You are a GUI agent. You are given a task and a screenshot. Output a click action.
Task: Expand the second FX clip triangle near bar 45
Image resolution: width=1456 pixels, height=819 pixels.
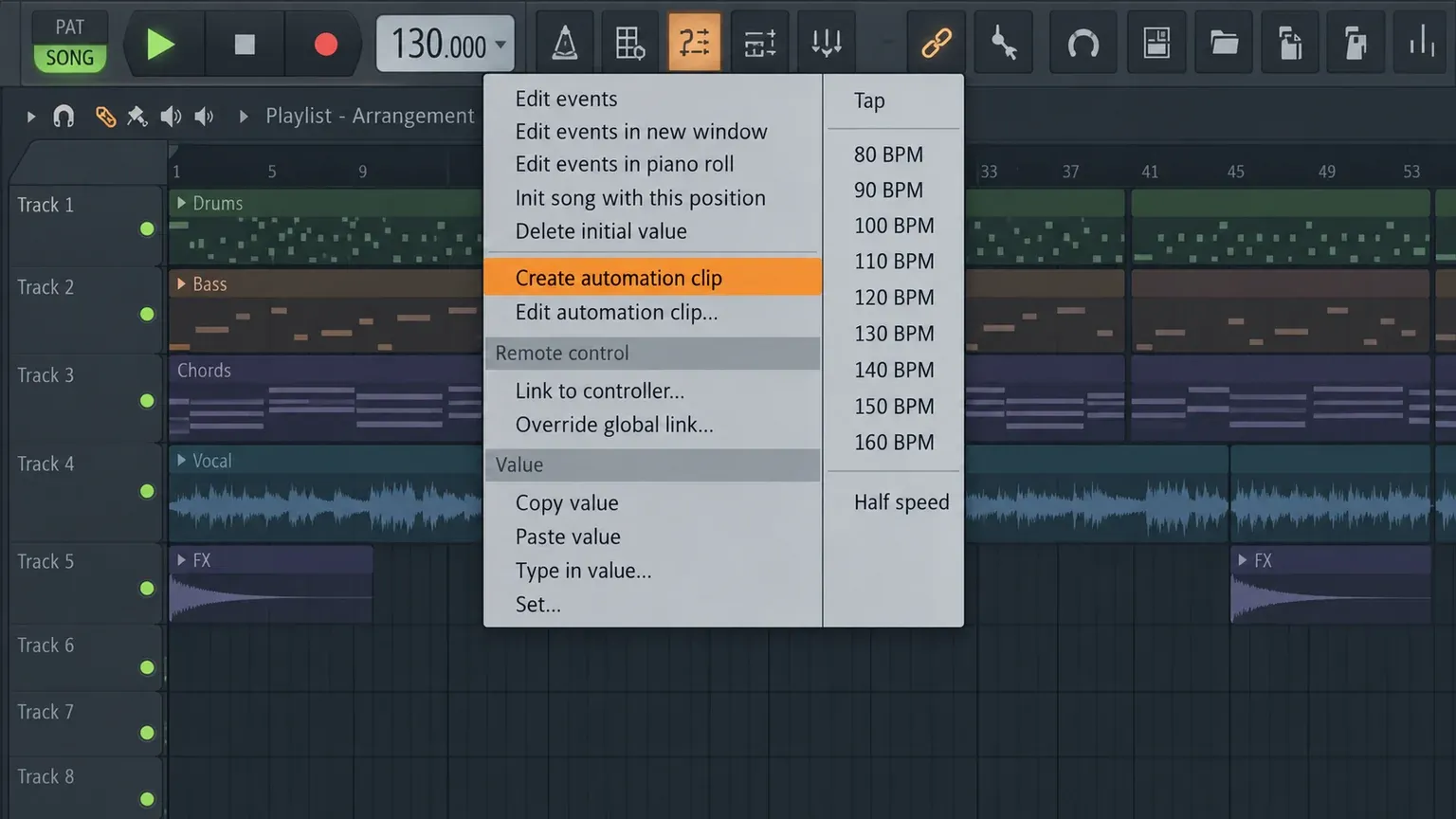[x=1242, y=560]
